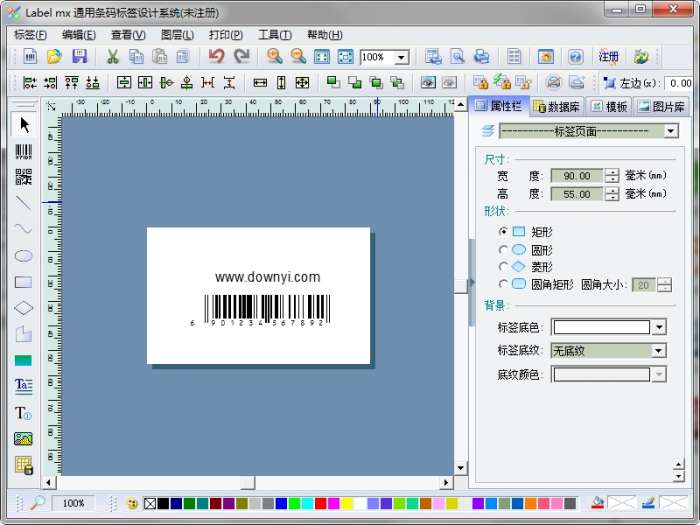The image size is (700, 525).
Task: Open the 100% zoom dropdown in toolbar
Action: [401, 58]
